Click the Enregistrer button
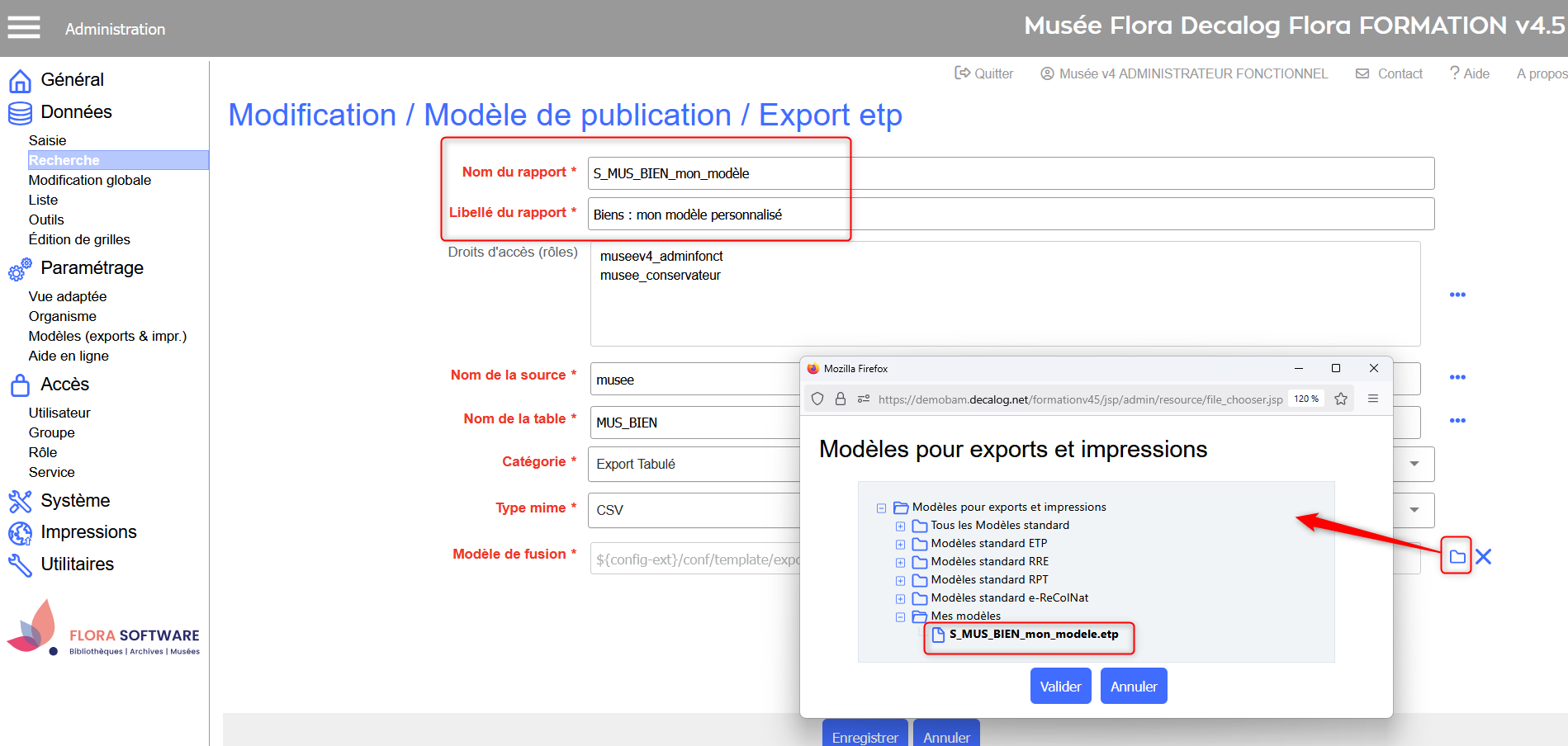The width and height of the screenshot is (1568, 746). coord(865,736)
